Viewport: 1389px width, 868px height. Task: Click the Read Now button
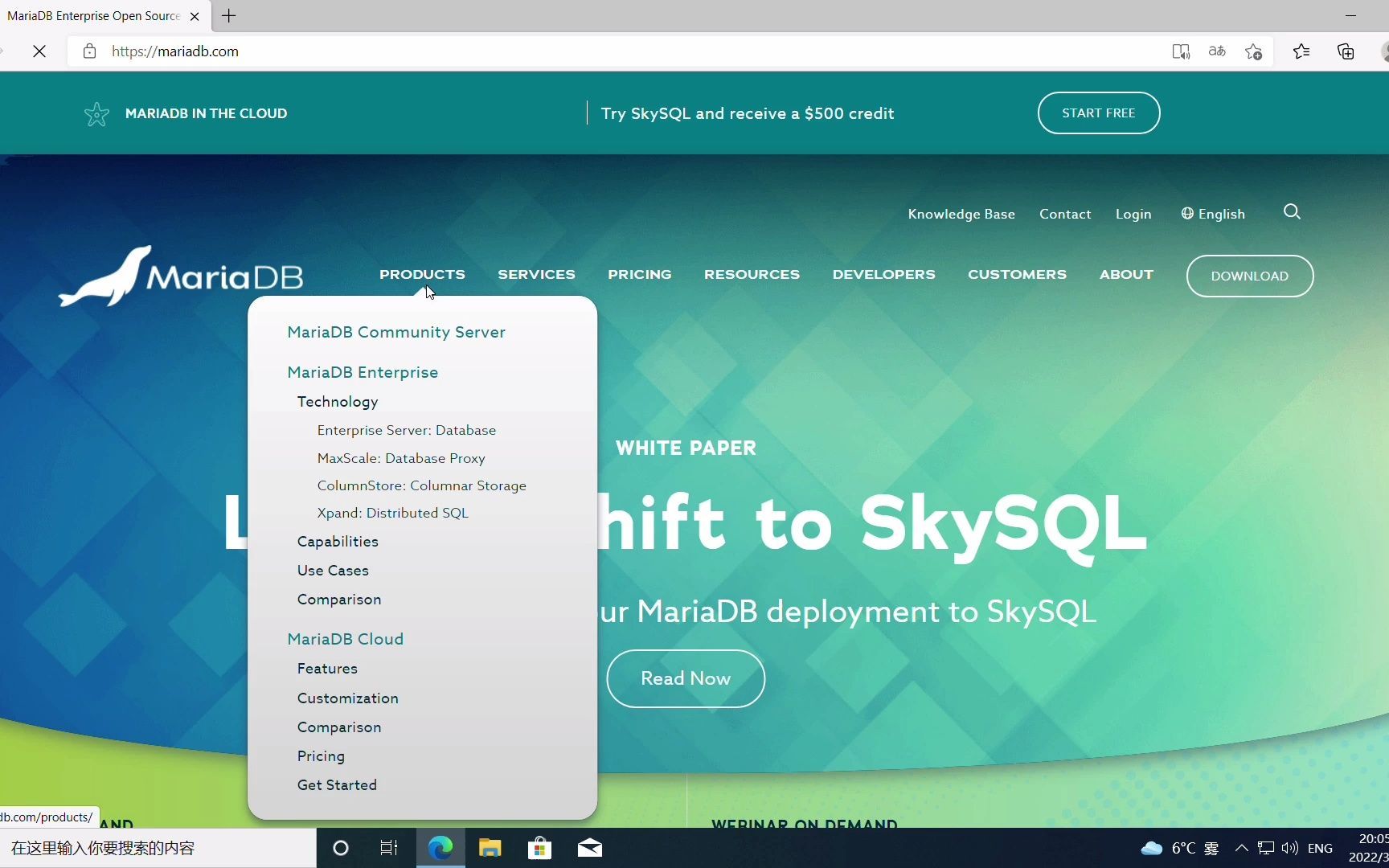(686, 678)
